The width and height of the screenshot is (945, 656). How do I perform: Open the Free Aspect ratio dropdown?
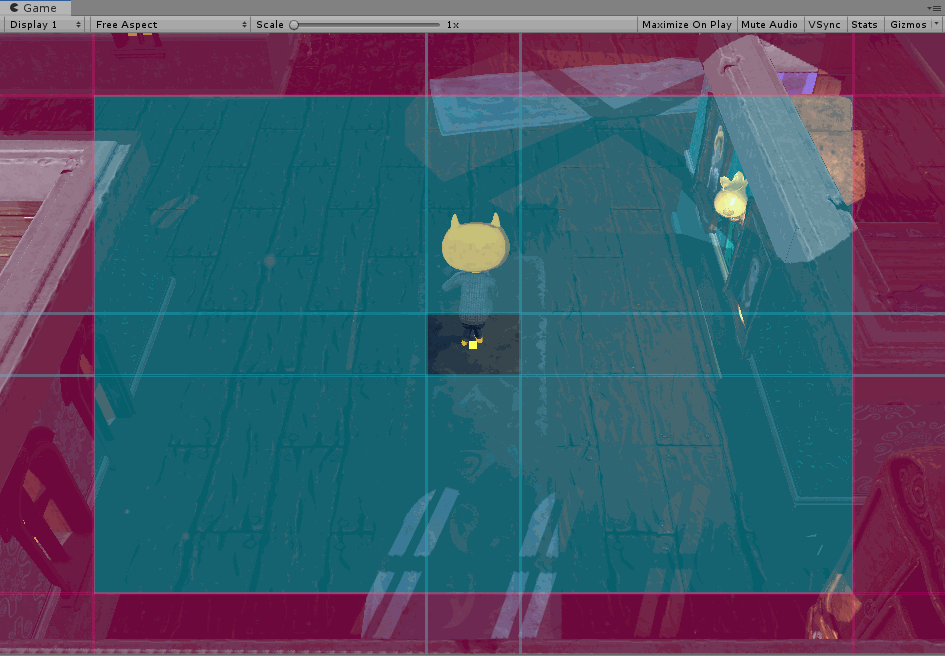pyautogui.click(x=171, y=25)
